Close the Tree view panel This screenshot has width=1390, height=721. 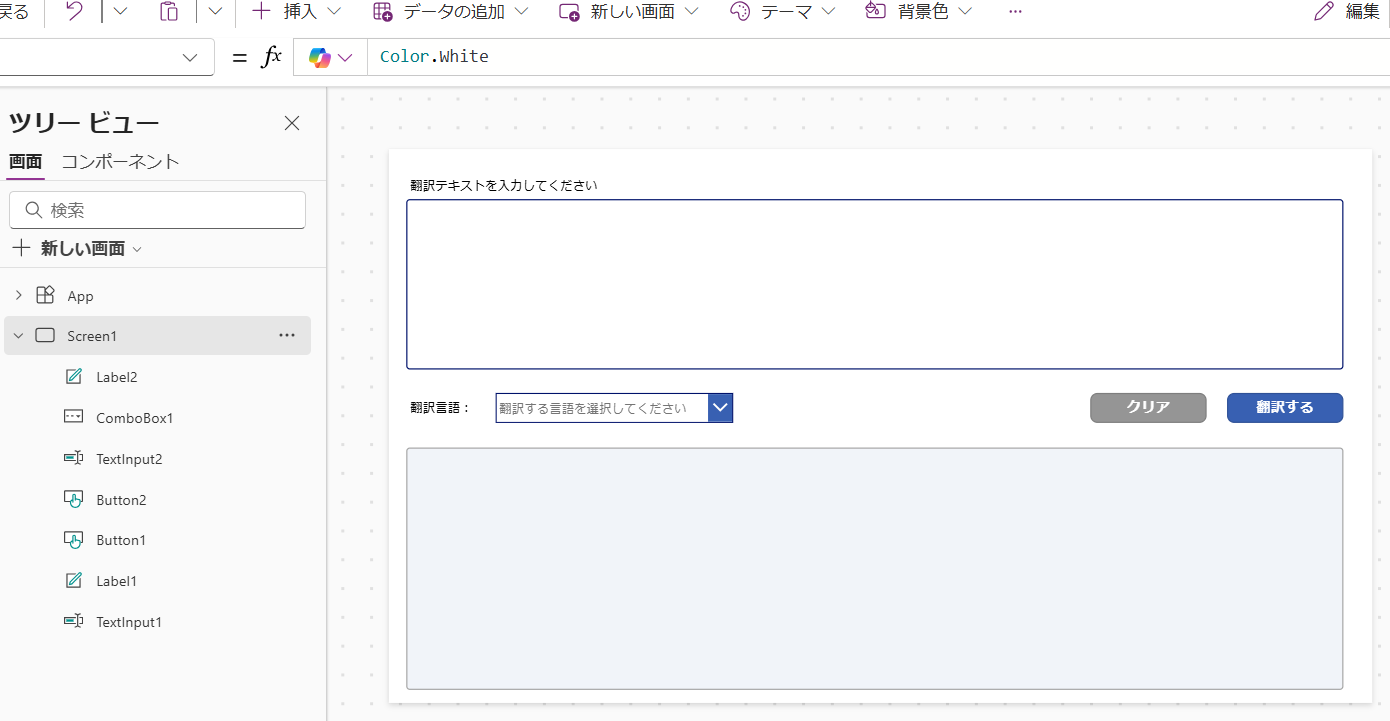coord(292,123)
